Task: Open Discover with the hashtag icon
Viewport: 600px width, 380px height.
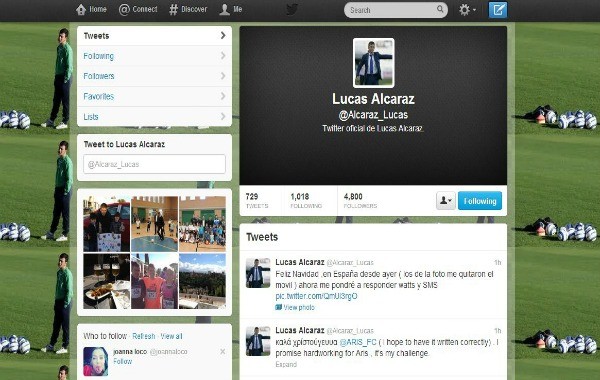Action: pos(173,10)
